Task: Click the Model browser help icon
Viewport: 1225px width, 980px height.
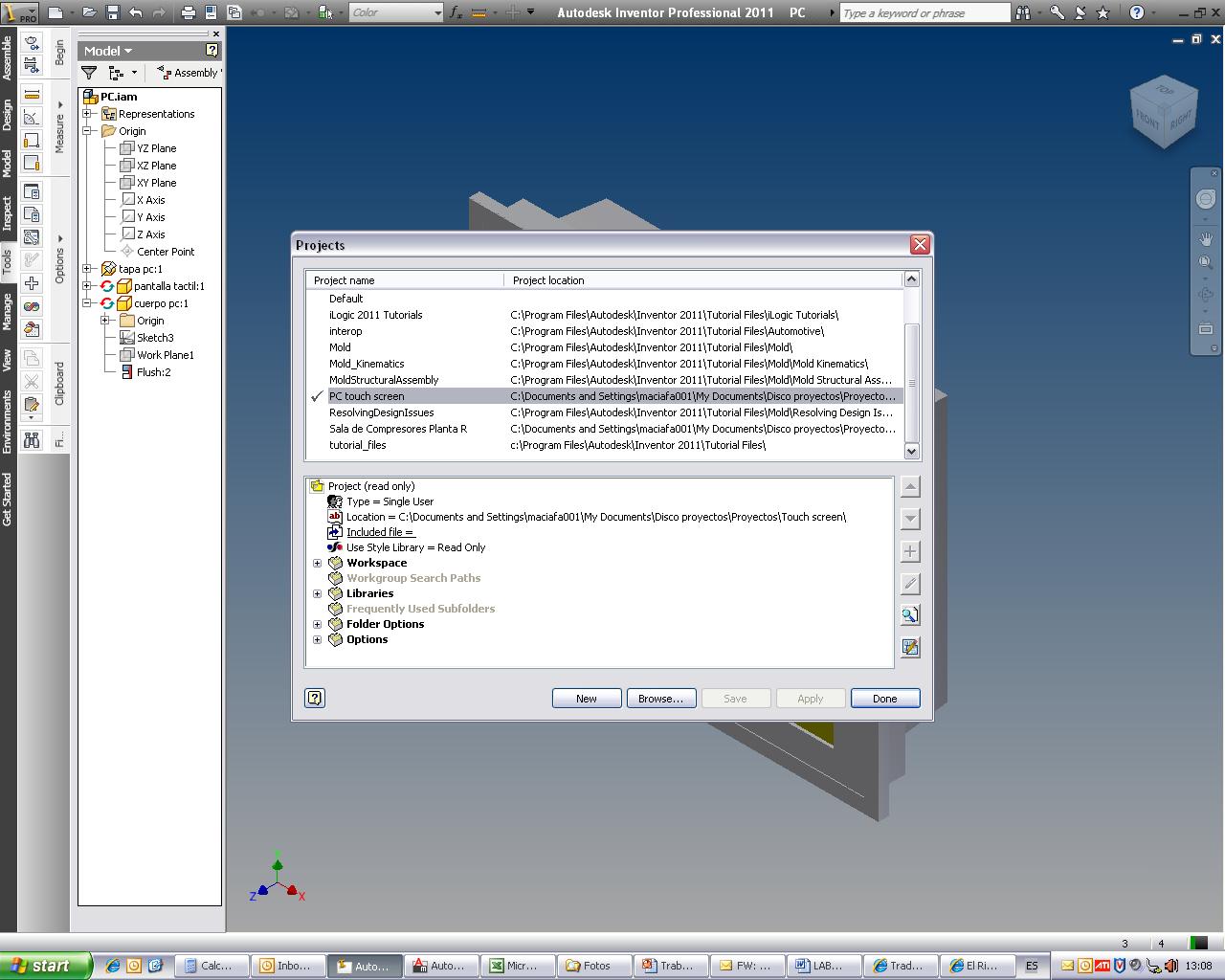Action: pyautogui.click(x=212, y=51)
